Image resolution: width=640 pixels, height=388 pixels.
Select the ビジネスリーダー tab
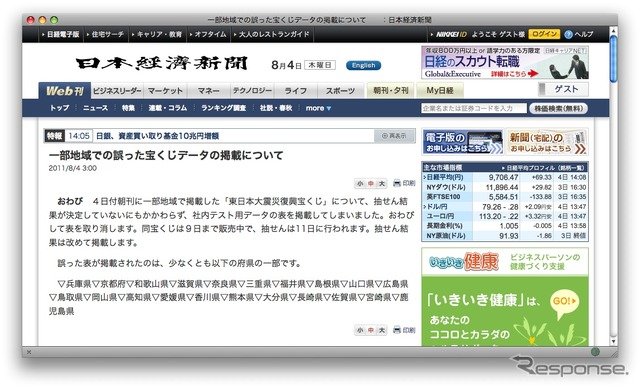117,91
